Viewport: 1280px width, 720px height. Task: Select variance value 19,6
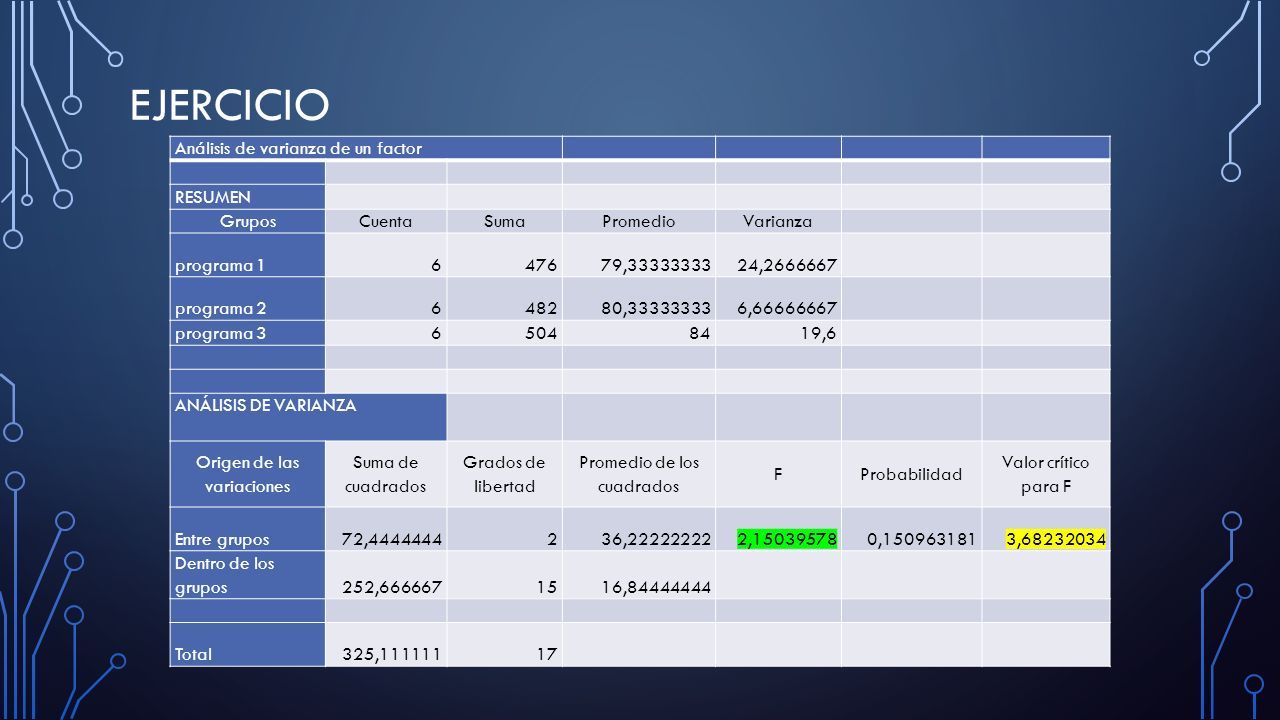click(x=817, y=333)
